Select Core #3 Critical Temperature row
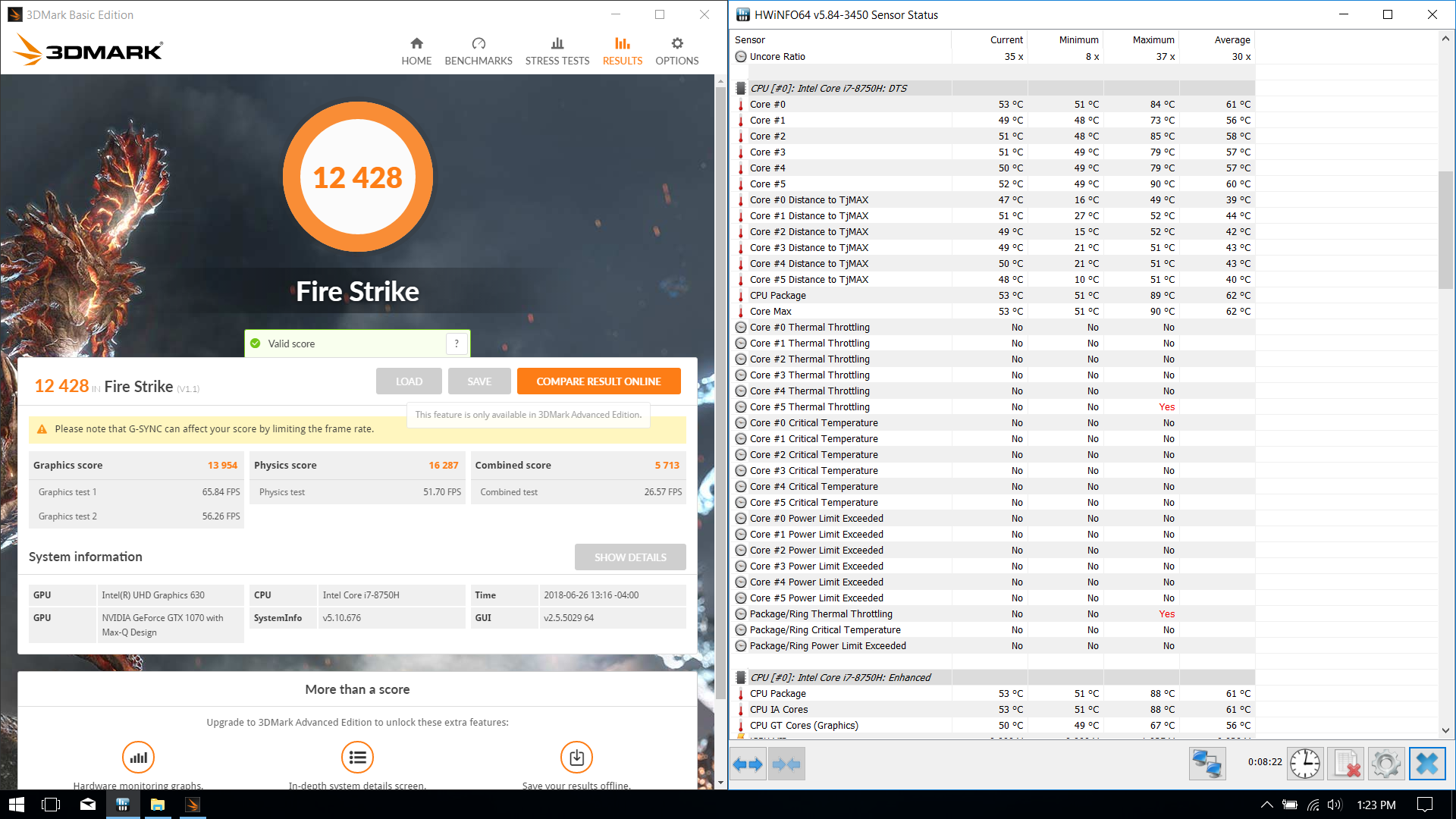This screenshot has height=819, width=1456. (x=994, y=471)
